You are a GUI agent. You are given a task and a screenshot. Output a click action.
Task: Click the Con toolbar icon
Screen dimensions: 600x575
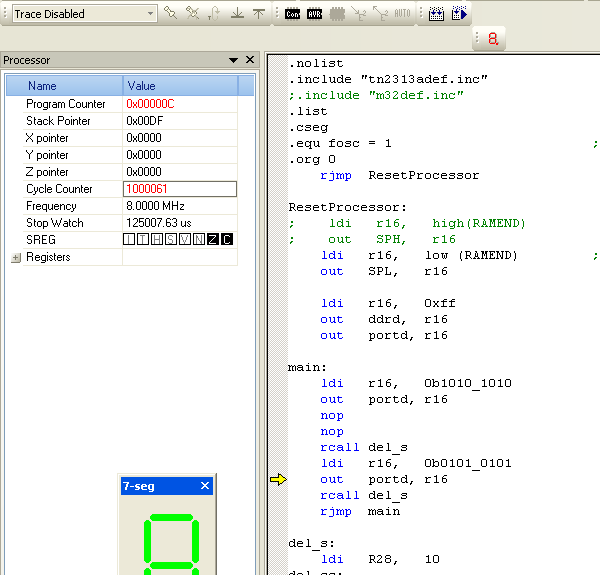tap(292, 14)
